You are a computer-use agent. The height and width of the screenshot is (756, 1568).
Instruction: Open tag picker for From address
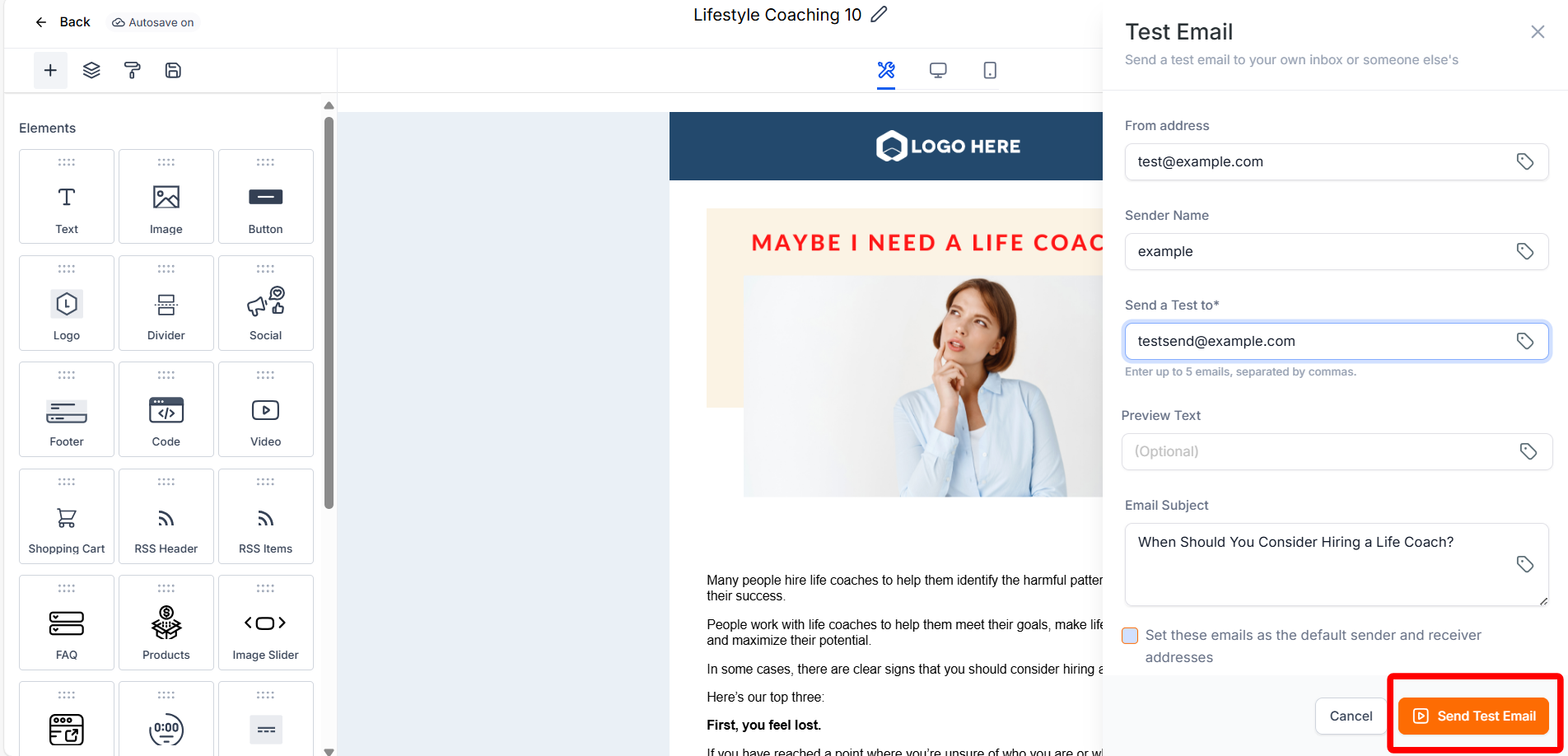pos(1525,162)
